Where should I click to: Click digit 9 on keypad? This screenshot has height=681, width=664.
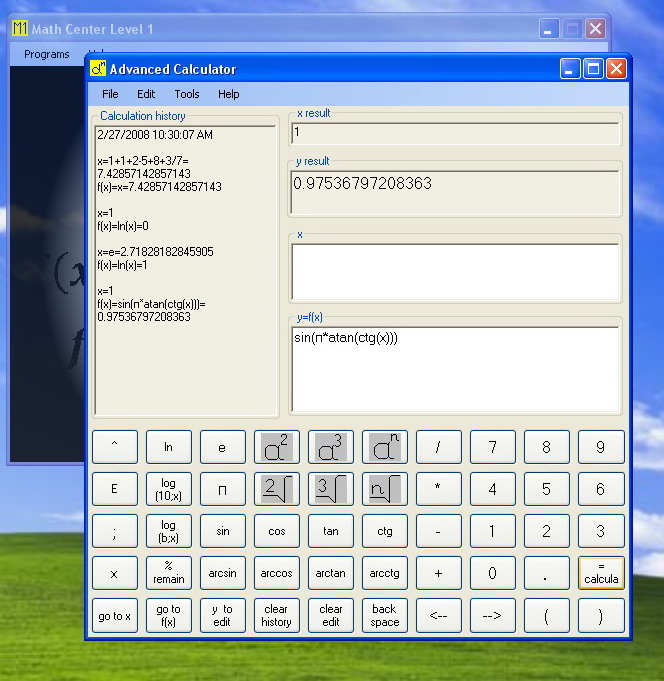[601, 447]
